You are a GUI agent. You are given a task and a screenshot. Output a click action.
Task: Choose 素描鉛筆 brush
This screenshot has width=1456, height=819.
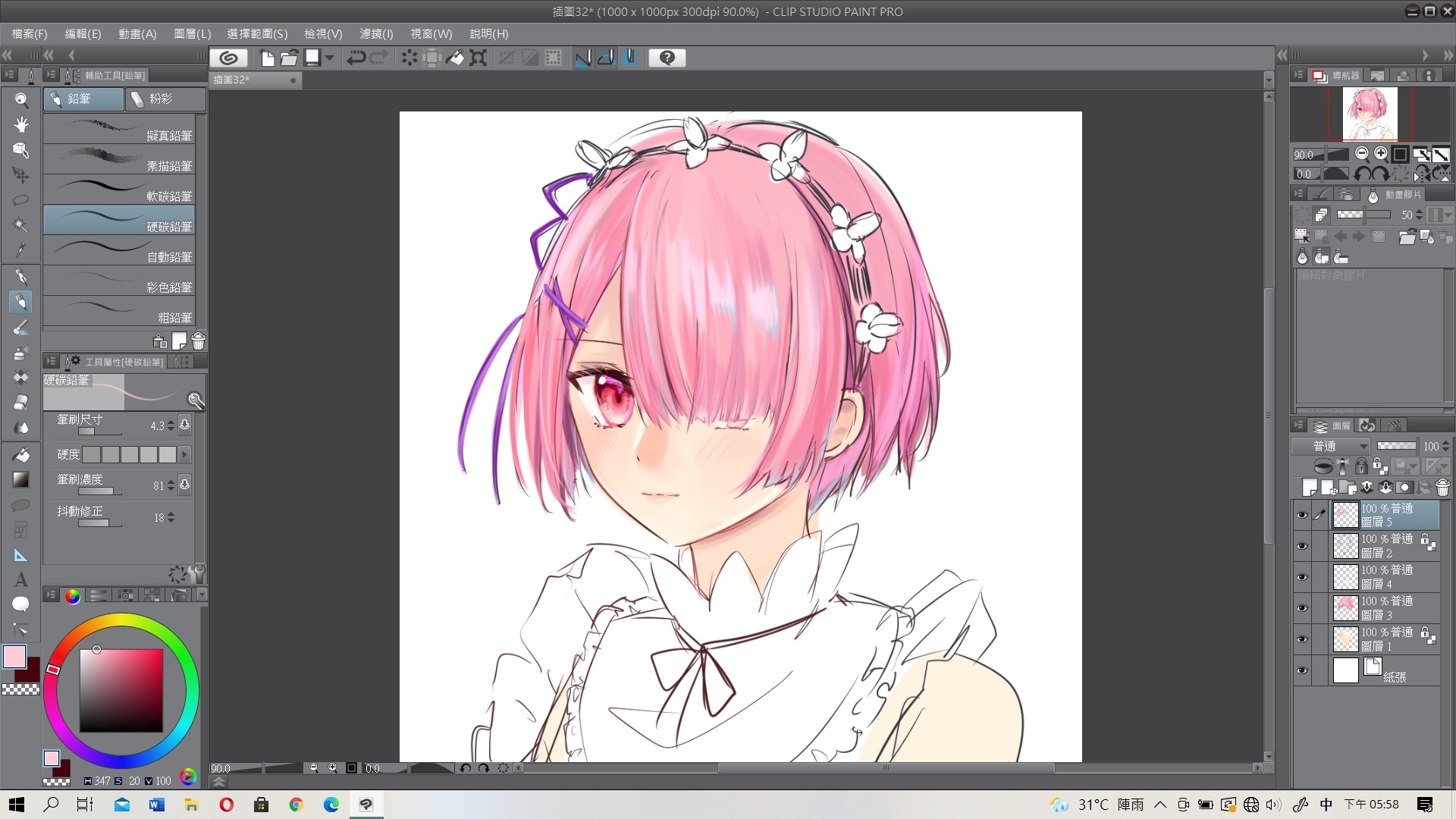[x=119, y=159]
